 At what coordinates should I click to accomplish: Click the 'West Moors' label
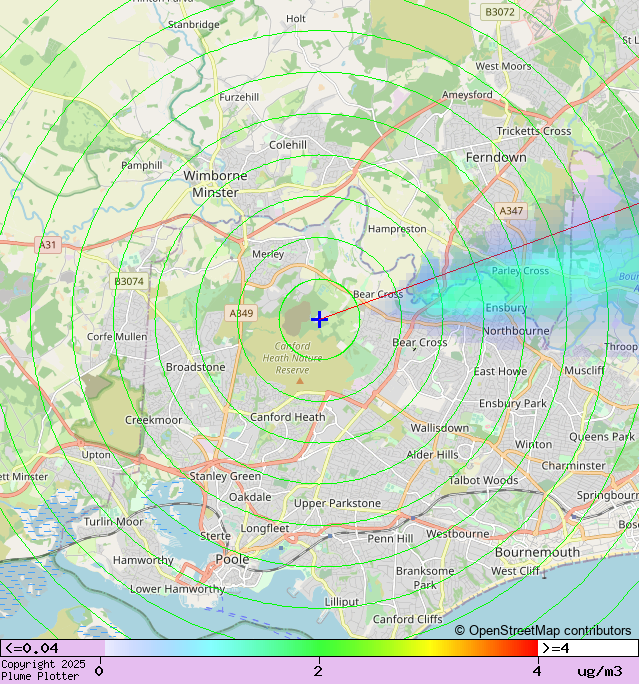pos(503,66)
